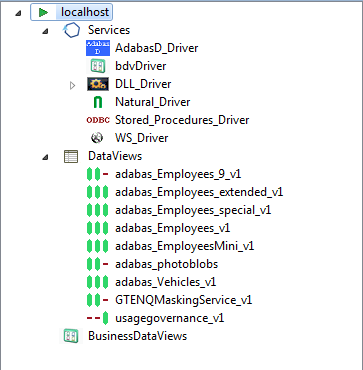The width and height of the screenshot is (363, 370).
Task: Select the Stored_Procedures_Driver label
Action: [182, 120]
